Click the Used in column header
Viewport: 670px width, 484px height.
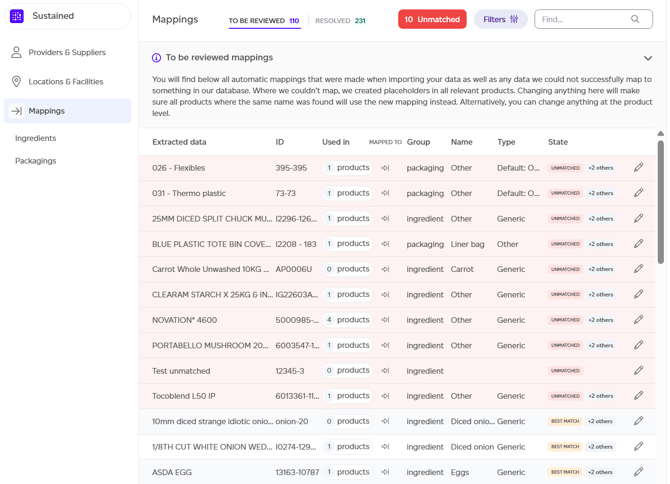335,142
